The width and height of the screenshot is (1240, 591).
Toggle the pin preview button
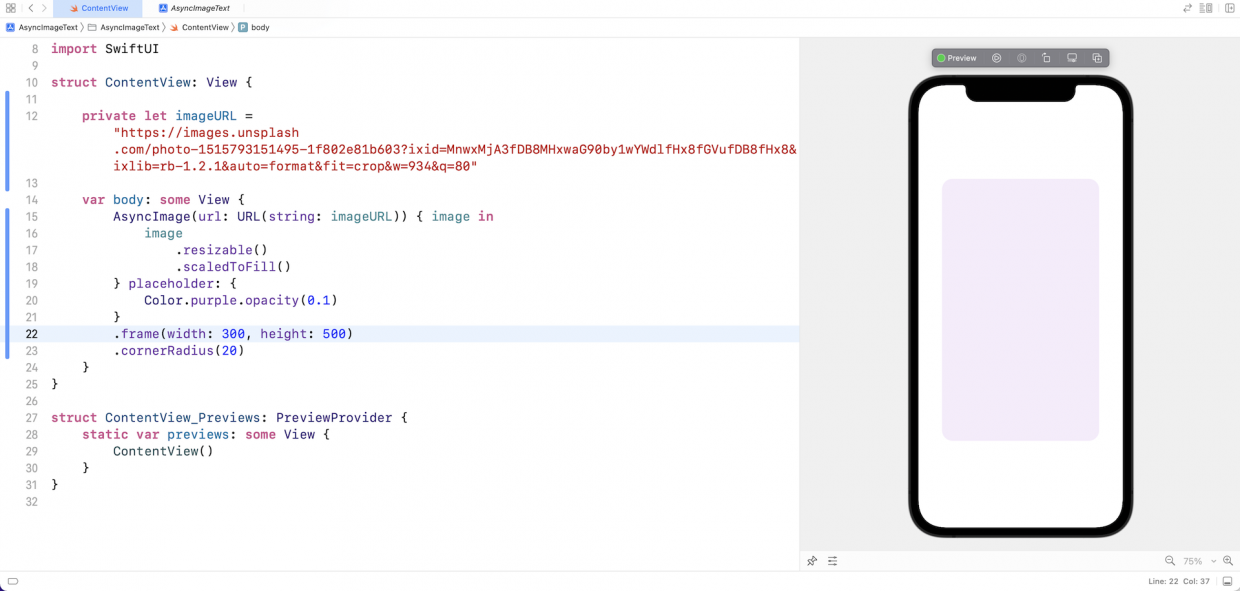click(812, 561)
